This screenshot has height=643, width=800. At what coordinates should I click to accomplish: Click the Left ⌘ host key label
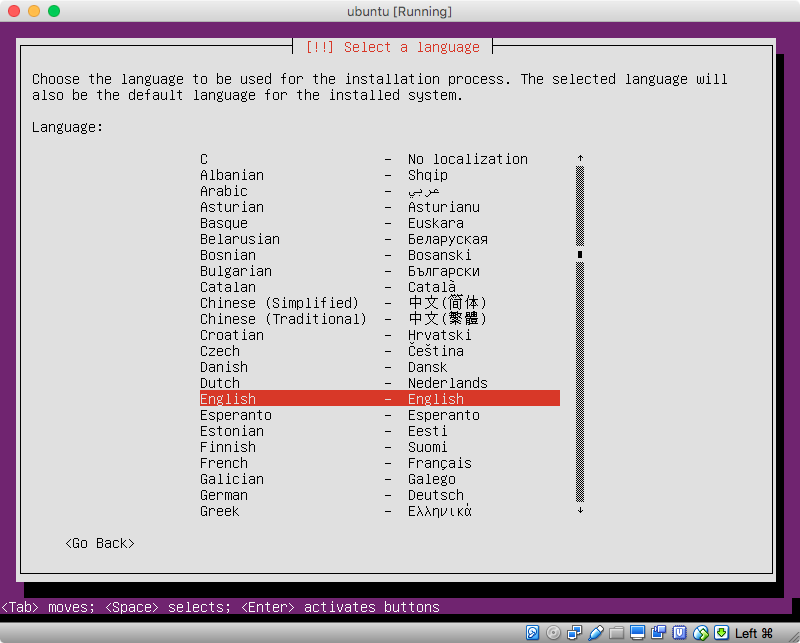(x=754, y=633)
